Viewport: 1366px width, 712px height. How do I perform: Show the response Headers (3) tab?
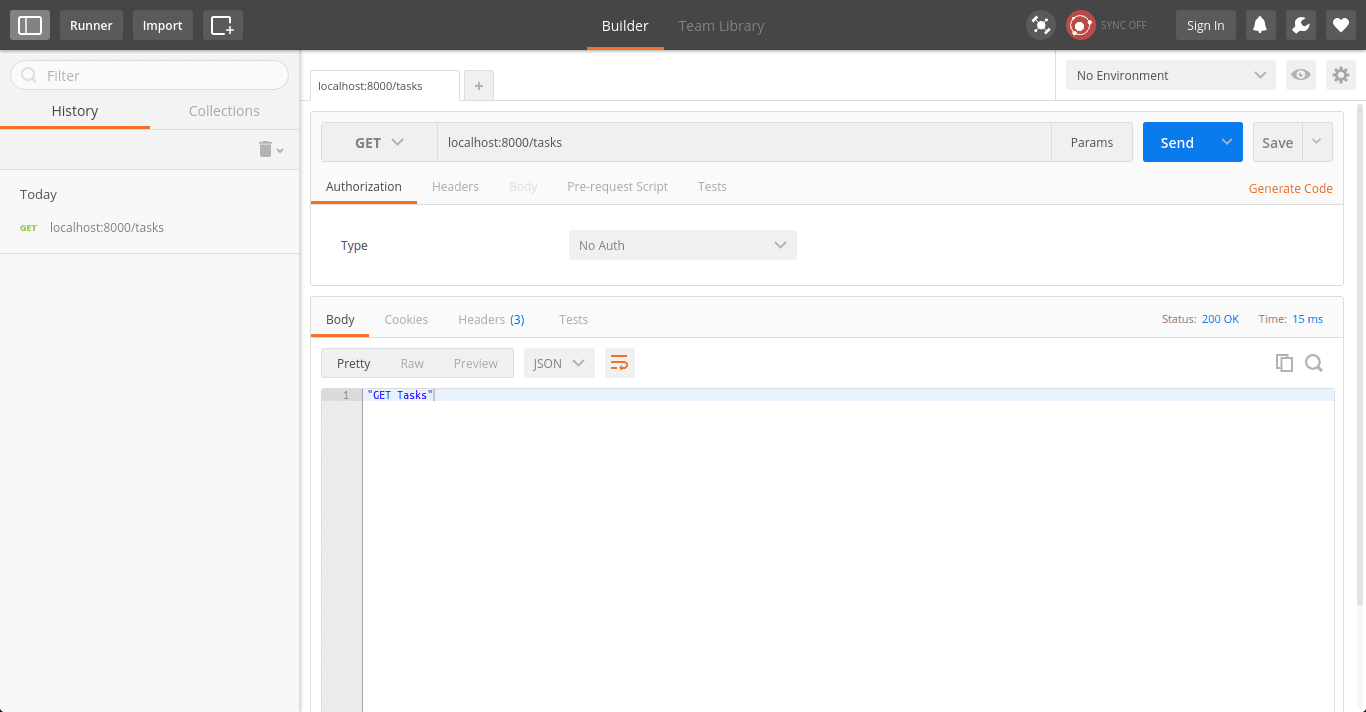491,320
